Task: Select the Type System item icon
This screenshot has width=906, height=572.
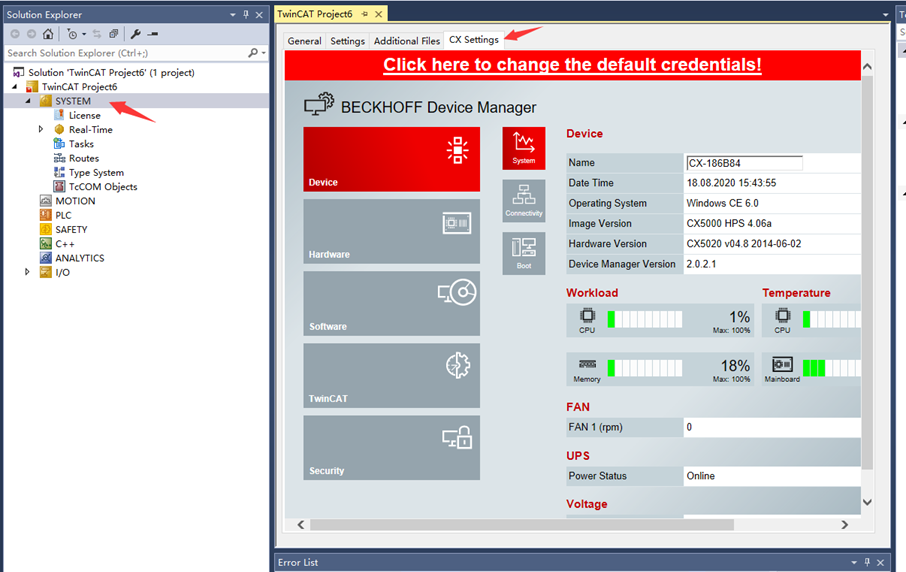Action: tap(59, 172)
